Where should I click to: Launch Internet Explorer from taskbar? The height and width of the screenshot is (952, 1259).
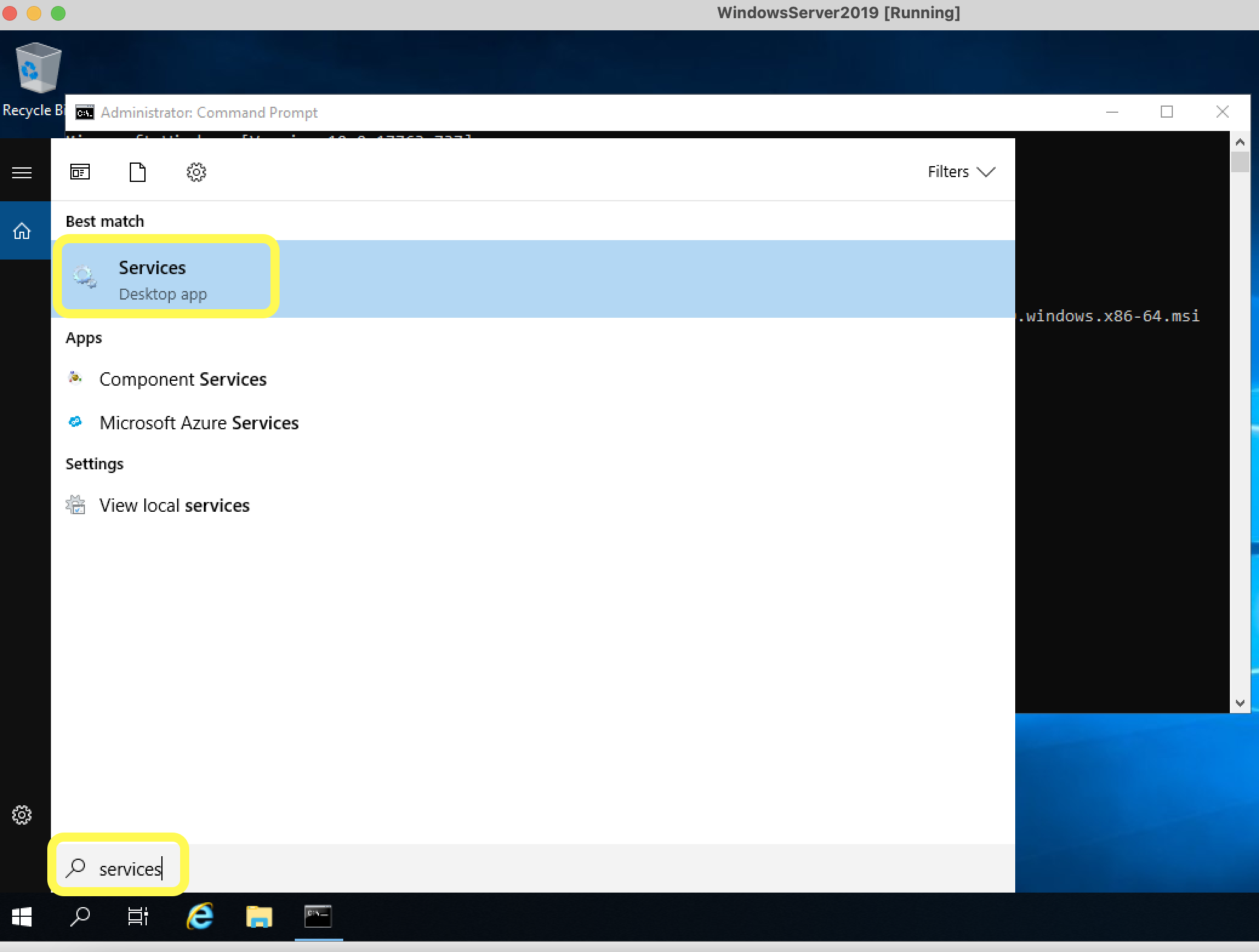coord(200,917)
